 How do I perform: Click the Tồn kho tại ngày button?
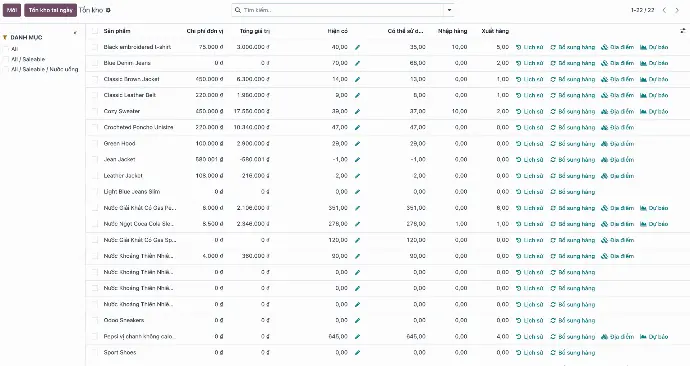click(51, 10)
